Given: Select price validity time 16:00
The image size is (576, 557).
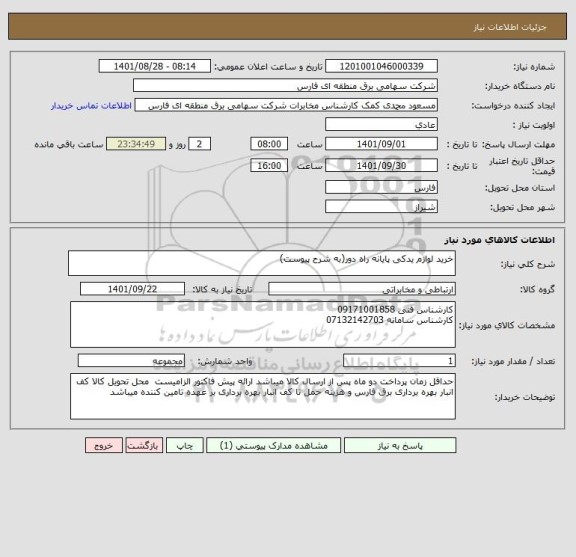Looking at the screenshot, I should 269,166.
